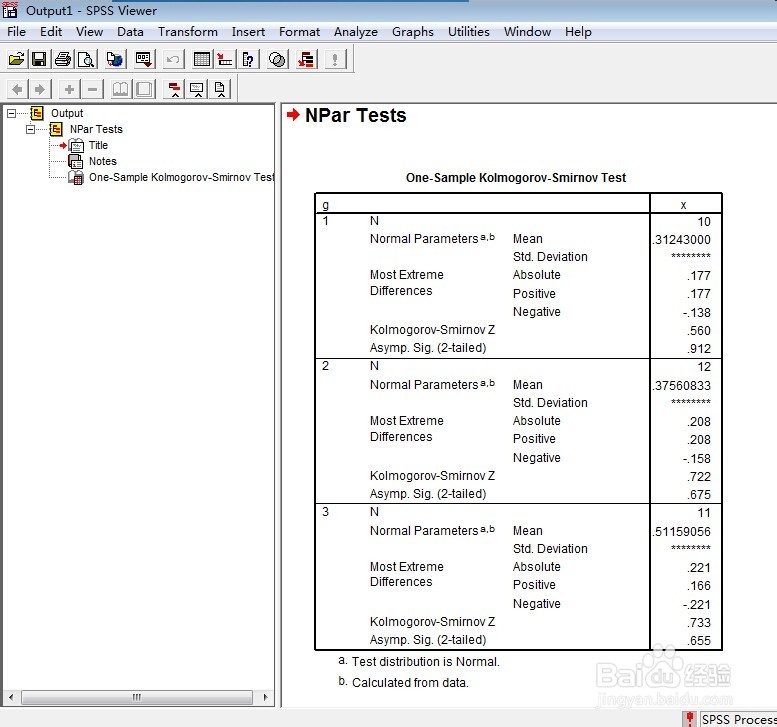The image size is (777, 727).
Task: Click the Hide closed-book toolbar icon
Action: tap(144, 89)
